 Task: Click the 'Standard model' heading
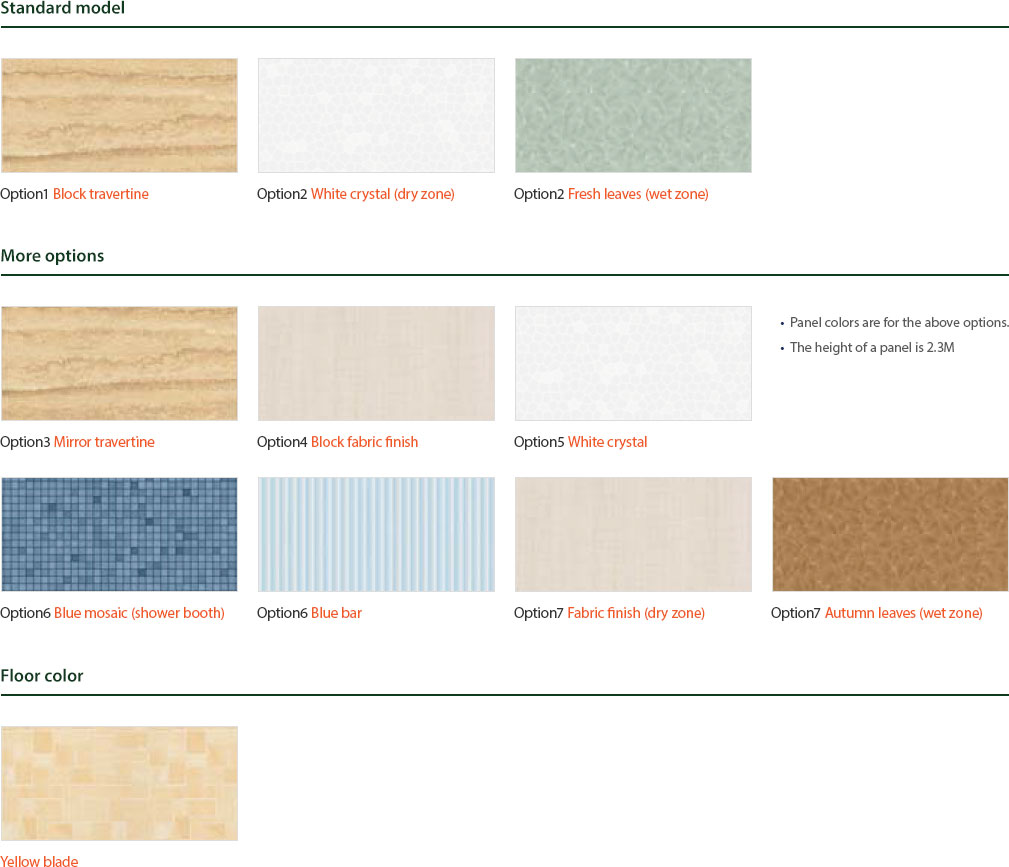[62, 8]
